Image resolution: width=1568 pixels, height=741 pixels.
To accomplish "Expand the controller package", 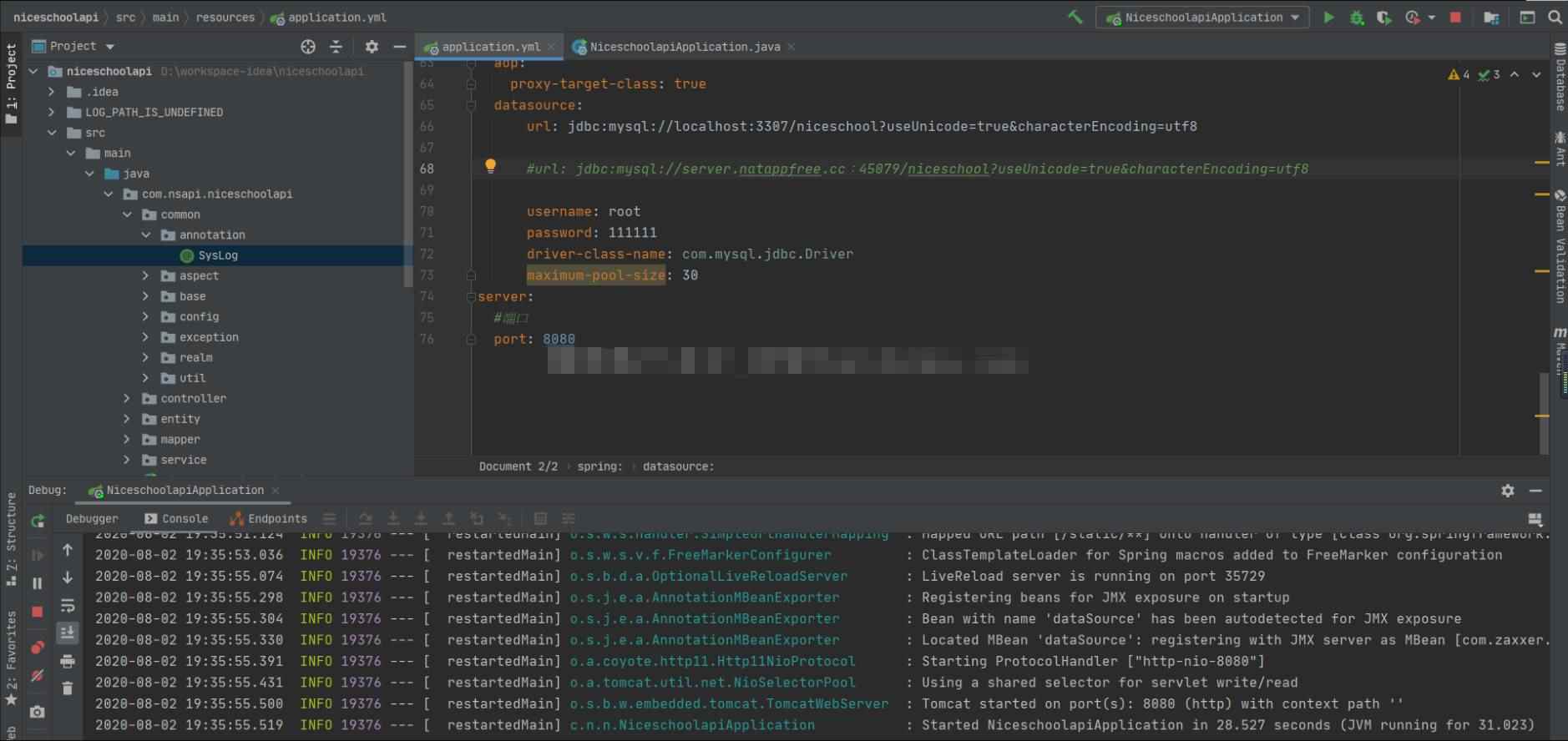I will [127, 398].
